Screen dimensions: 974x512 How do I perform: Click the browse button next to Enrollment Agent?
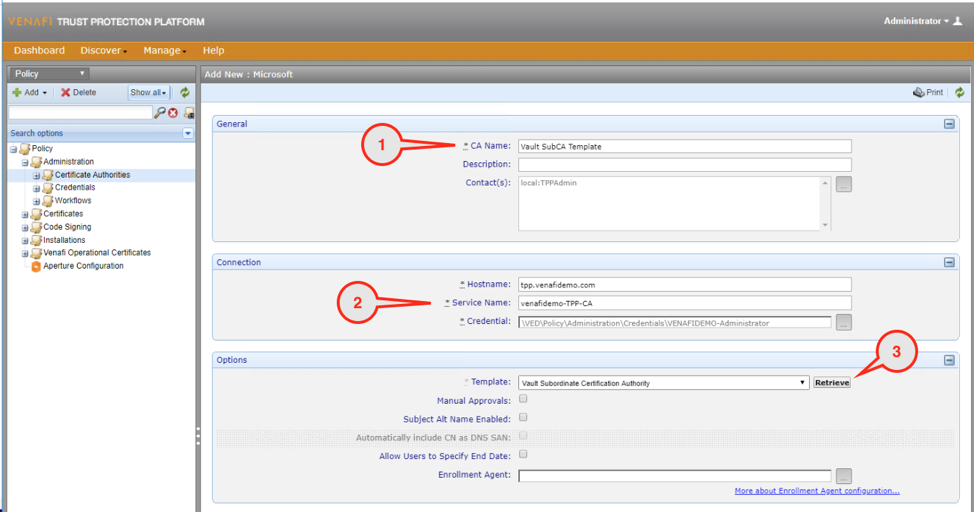[x=844, y=476]
